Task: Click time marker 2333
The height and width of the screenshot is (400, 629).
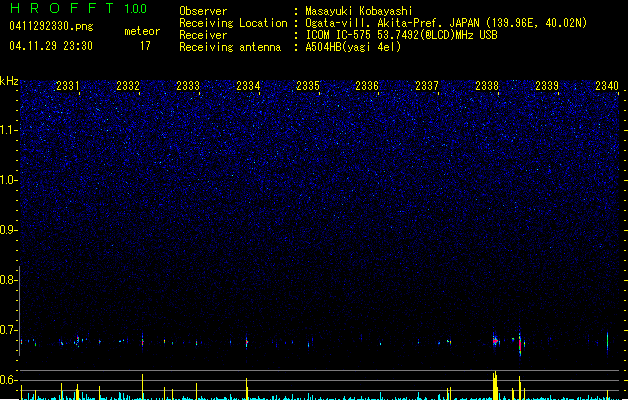Action: pyautogui.click(x=188, y=86)
